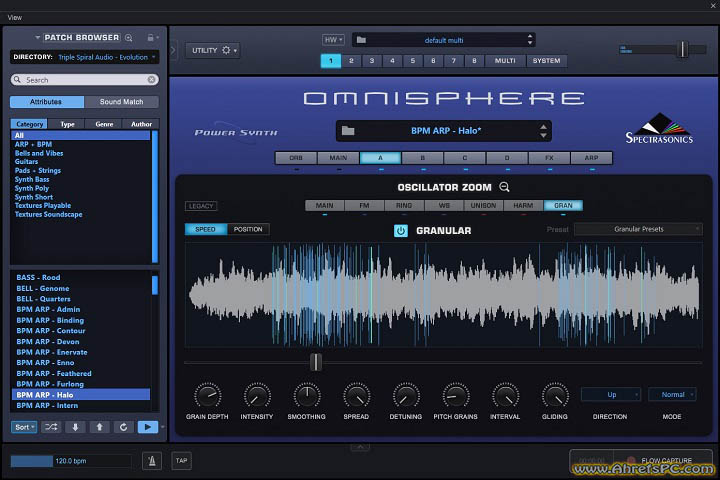
Task: Select the Synth Bass category
Action: point(32,179)
